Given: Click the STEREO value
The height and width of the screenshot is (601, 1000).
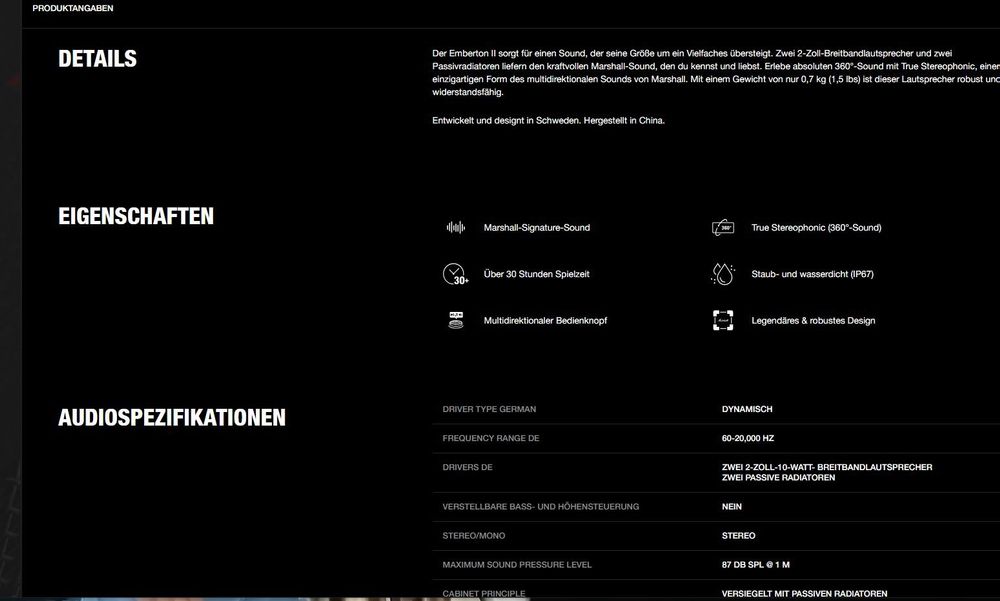Looking at the screenshot, I should pyautogui.click(x=739, y=536).
